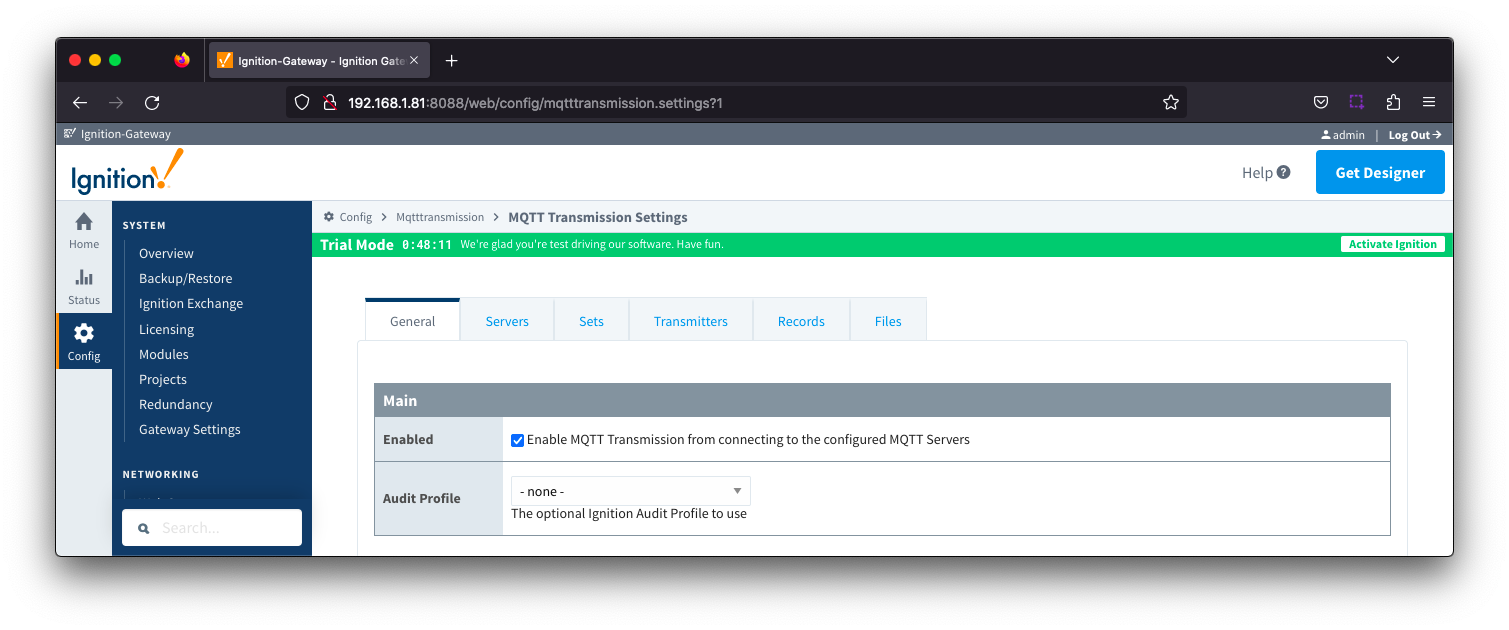
Task: Click the insecure connection padlock icon
Action: point(328,102)
